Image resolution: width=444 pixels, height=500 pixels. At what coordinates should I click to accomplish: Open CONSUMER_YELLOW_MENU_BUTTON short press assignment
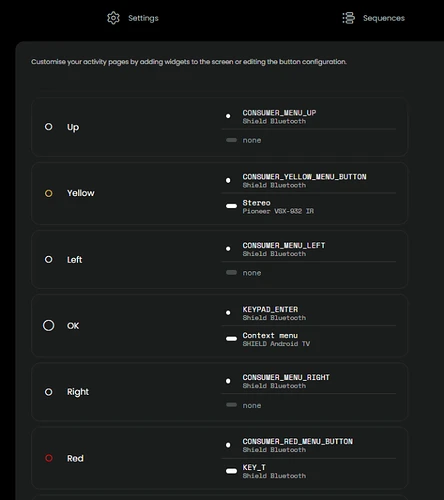pyautogui.click(x=309, y=181)
